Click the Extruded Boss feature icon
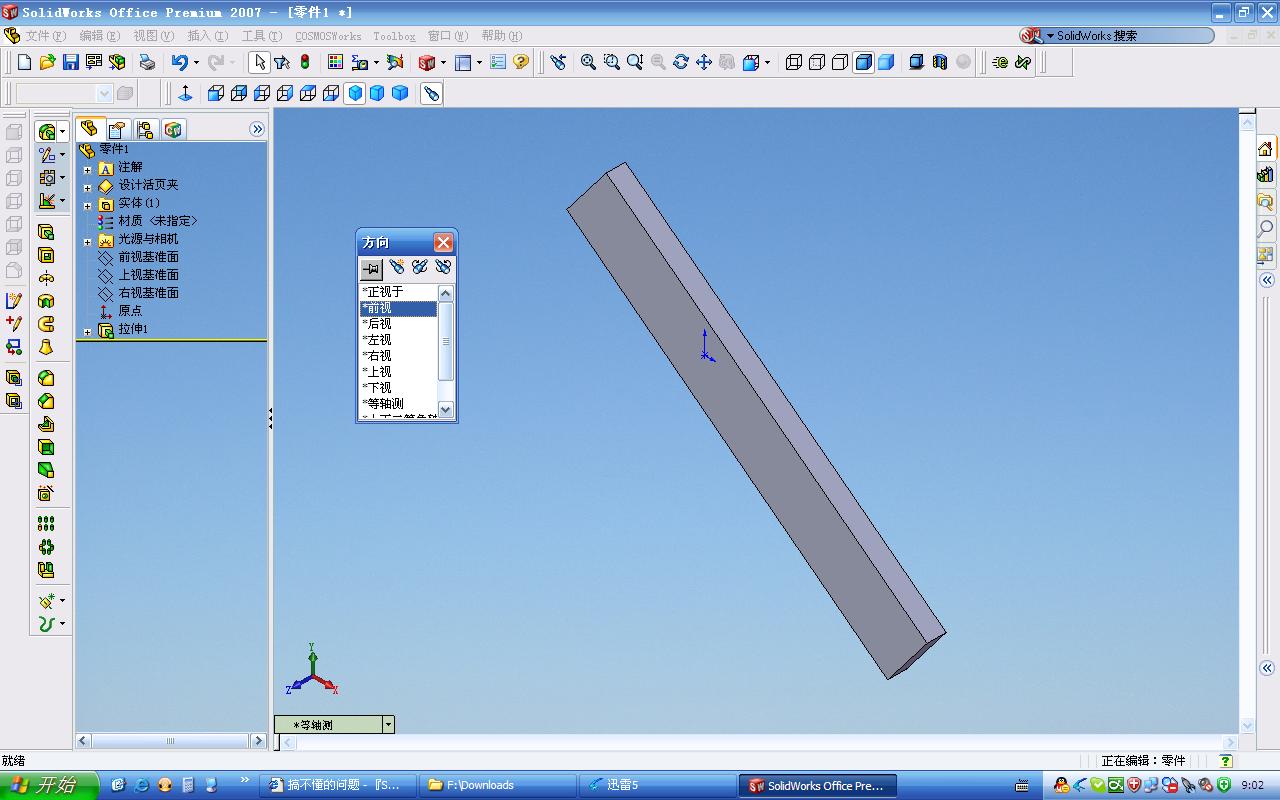The width and height of the screenshot is (1280, 800). pyautogui.click(x=46, y=232)
